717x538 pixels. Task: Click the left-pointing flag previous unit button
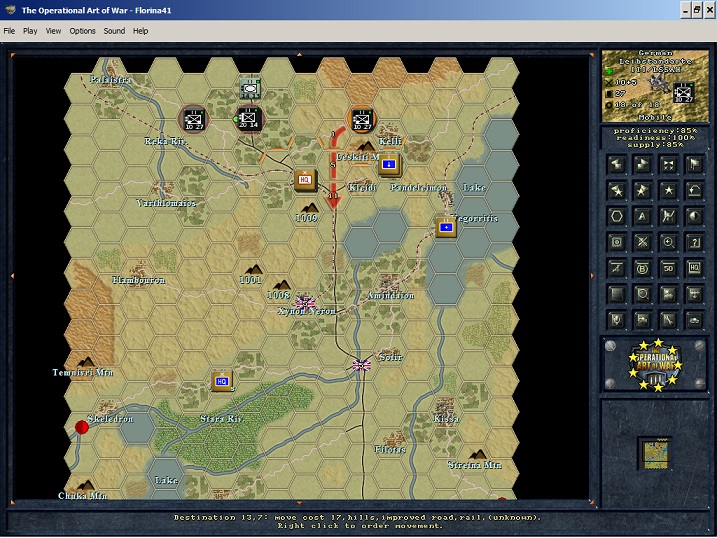point(617,165)
